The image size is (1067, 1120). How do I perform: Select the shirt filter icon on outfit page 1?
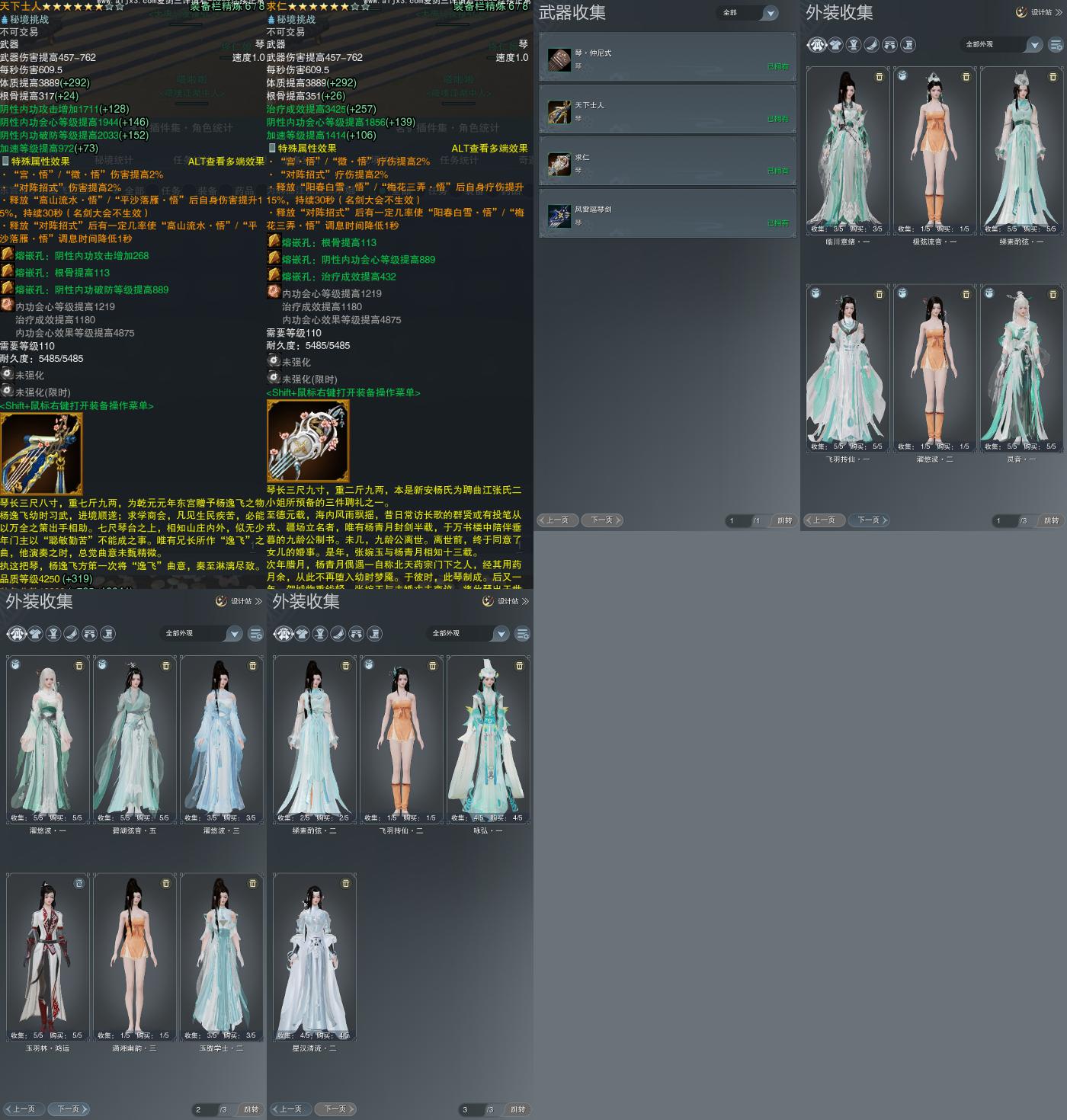click(836, 45)
